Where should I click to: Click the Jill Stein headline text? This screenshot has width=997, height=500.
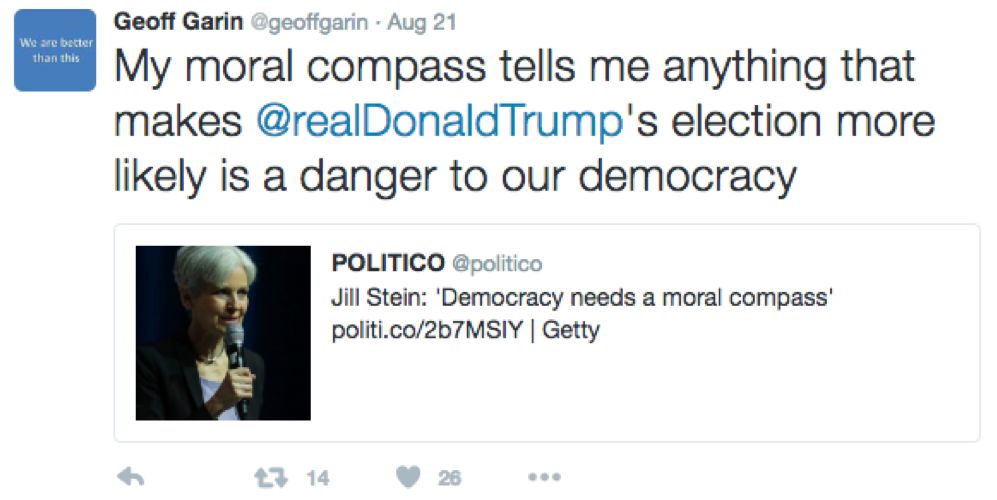click(582, 297)
